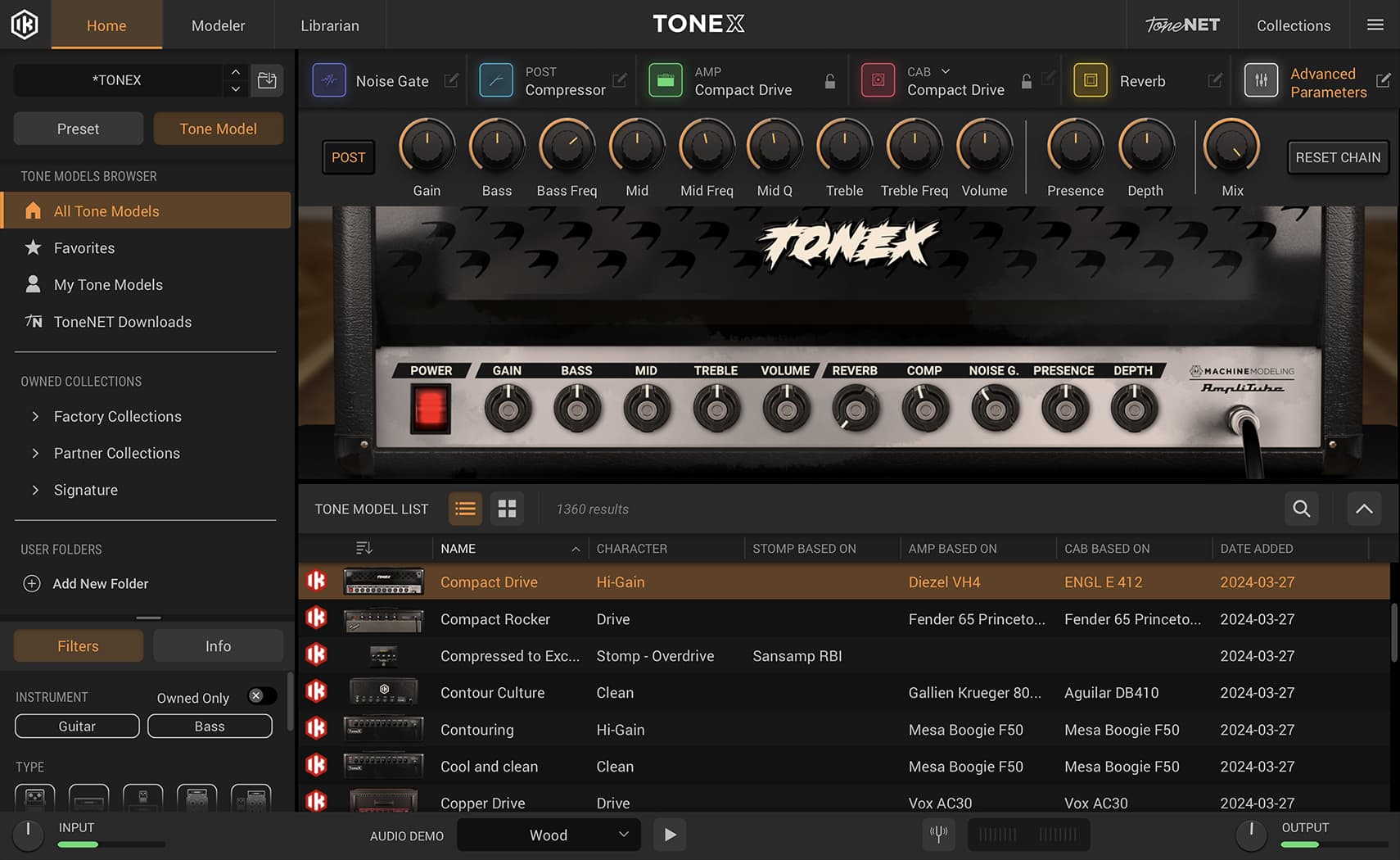Select the Reverb block icon
Viewport: 1400px width, 860px height.
point(1090,80)
